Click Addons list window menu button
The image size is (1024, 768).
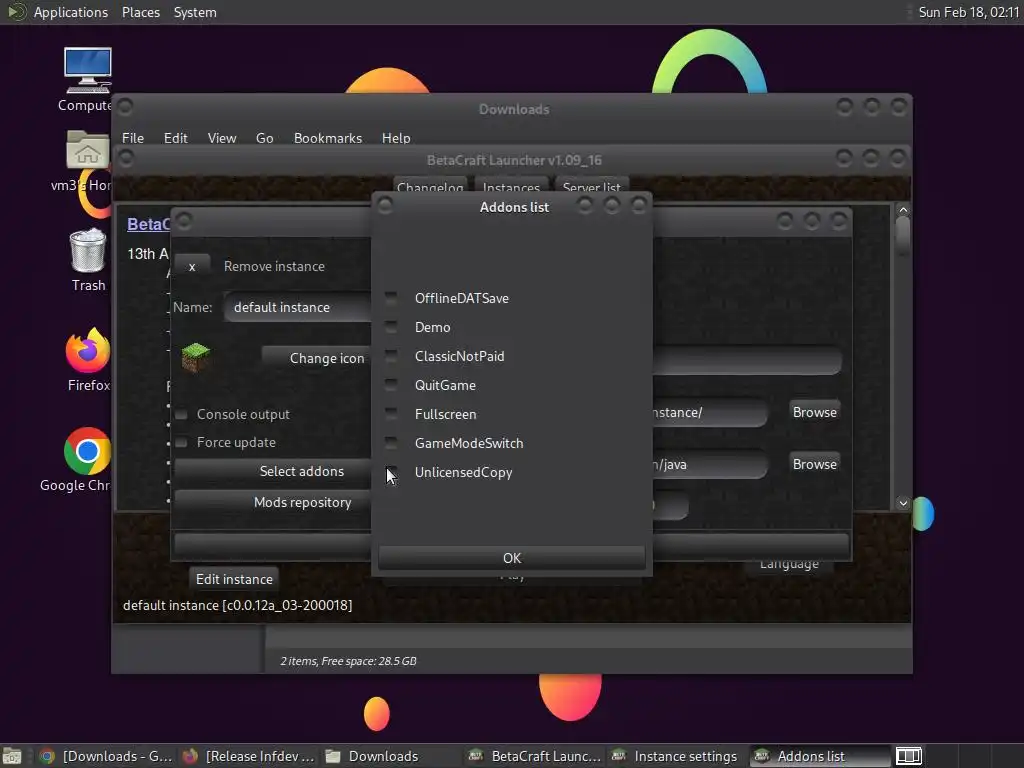(x=385, y=206)
